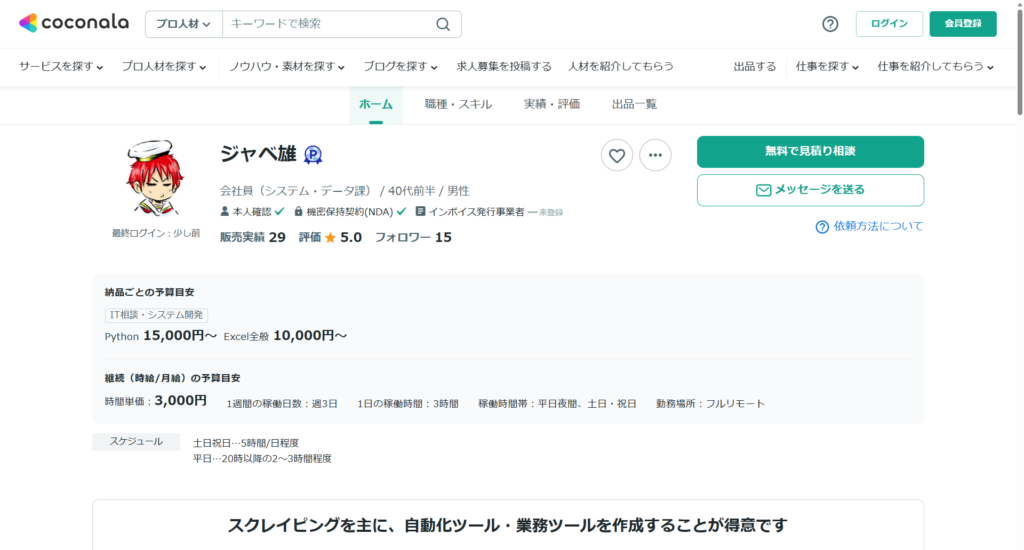Image resolution: width=1024 pixels, height=550 pixels.
Task: Click the blue PRO badge icon
Action: [313, 155]
